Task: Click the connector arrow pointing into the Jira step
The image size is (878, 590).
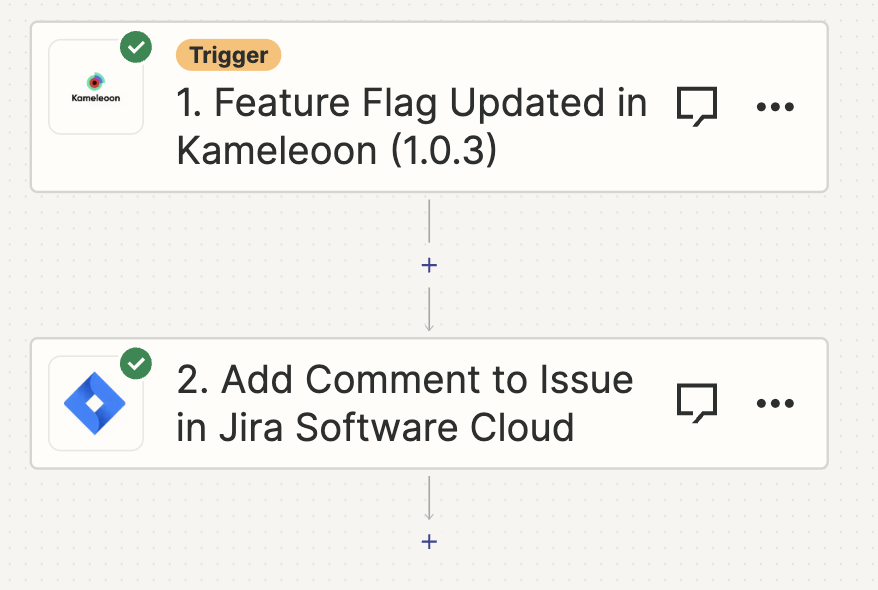Action: 429,310
